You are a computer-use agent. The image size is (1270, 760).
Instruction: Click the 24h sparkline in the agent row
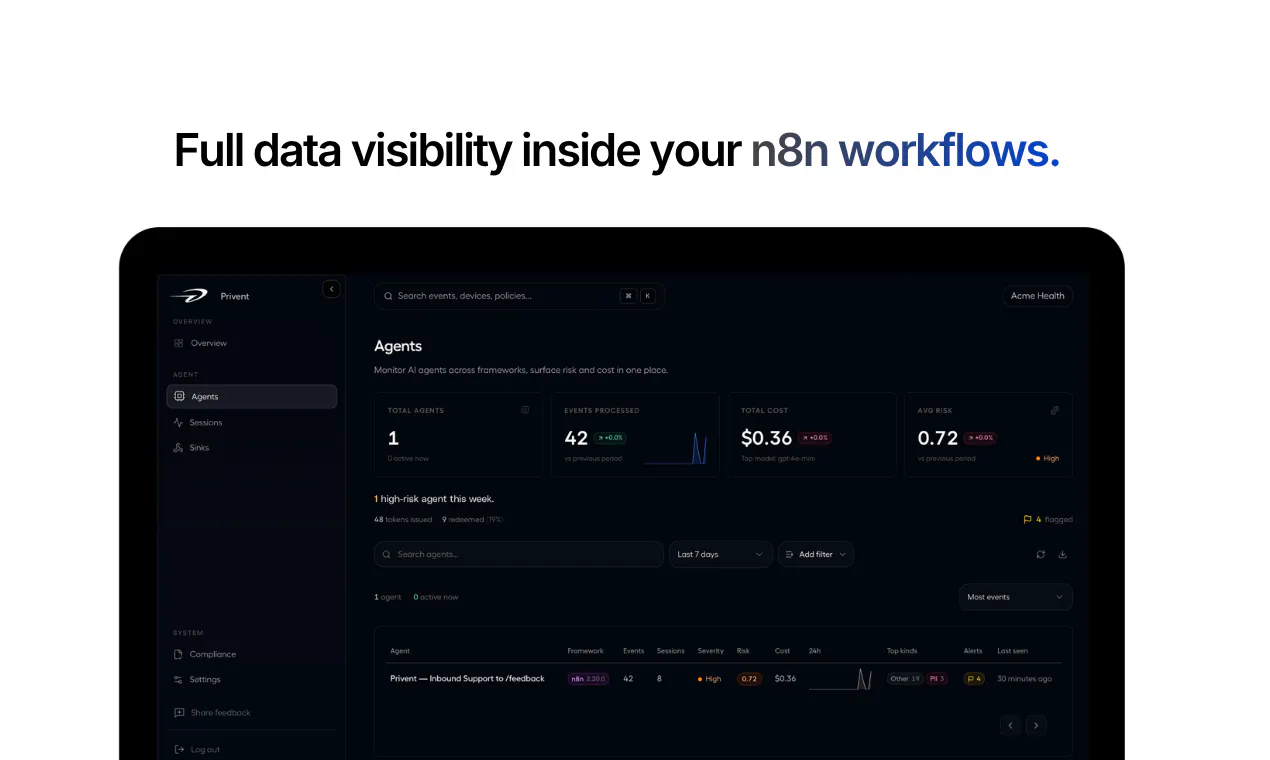pyautogui.click(x=841, y=680)
